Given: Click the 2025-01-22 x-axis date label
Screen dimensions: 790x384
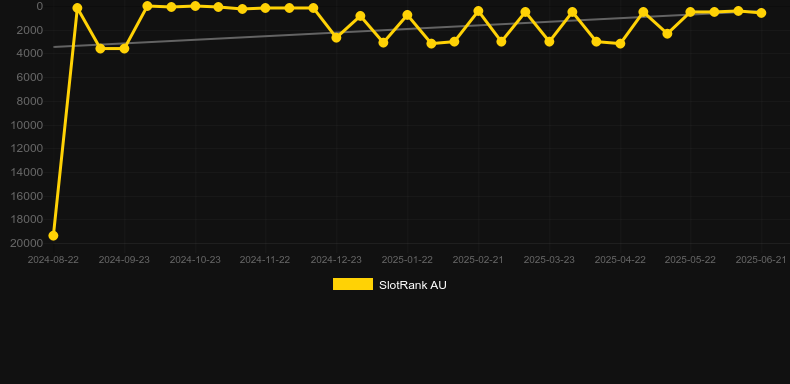Looking at the screenshot, I should (407, 260).
